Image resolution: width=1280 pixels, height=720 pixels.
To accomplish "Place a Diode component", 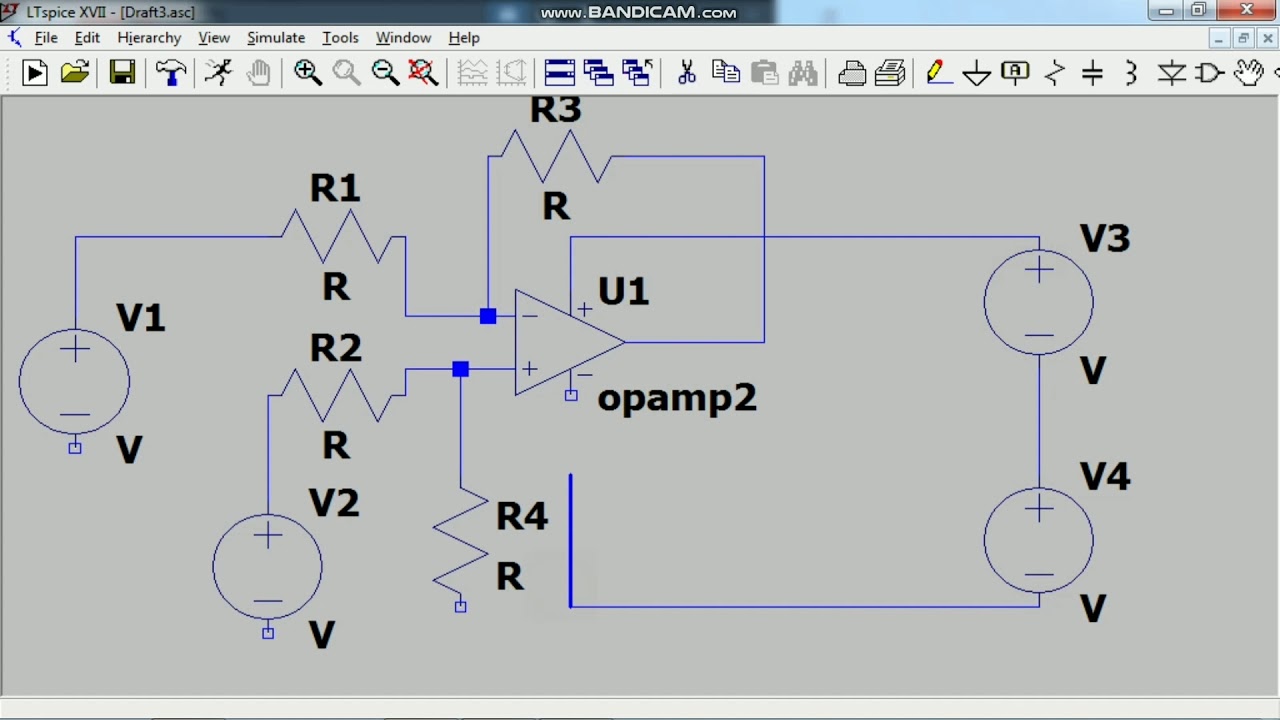I will click(x=1171, y=73).
